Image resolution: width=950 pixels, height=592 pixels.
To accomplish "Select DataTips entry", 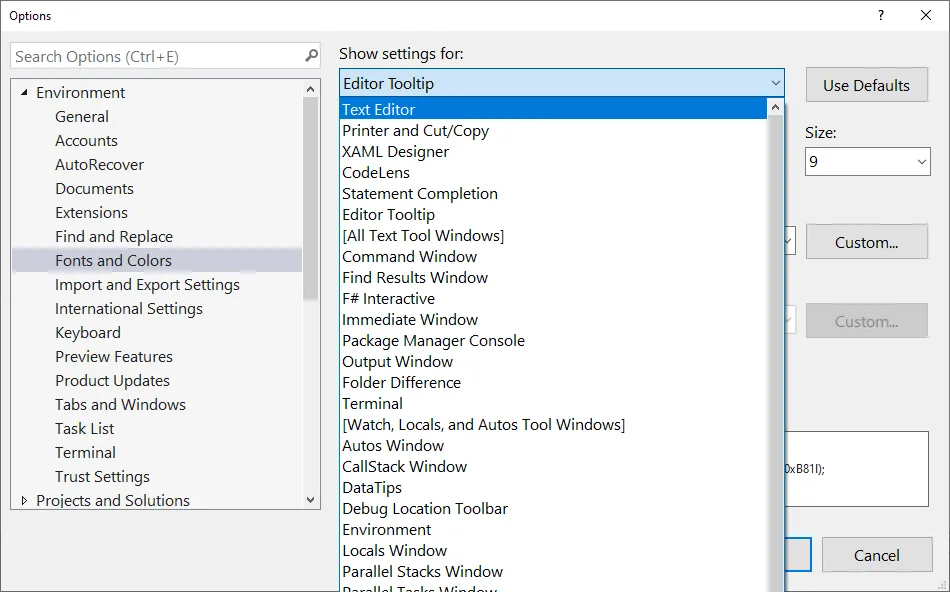I will pos(553,488).
